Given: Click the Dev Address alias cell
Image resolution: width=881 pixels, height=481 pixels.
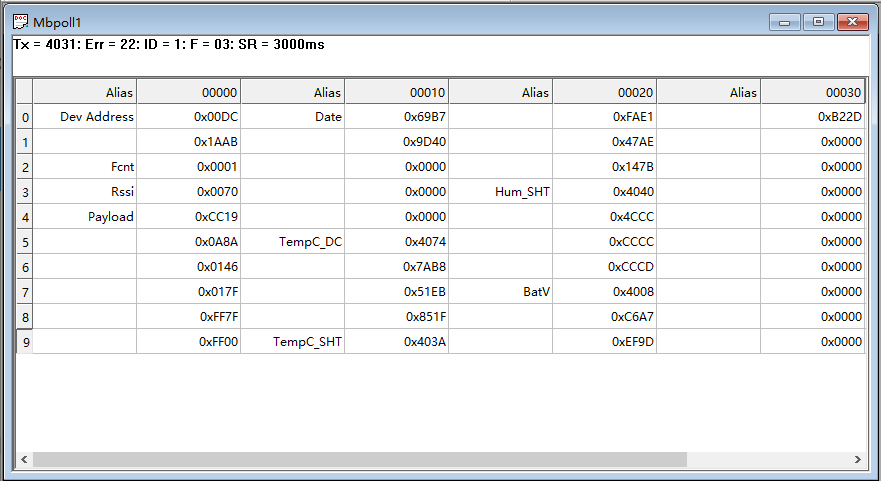Looking at the screenshot, I should click(x=85, y=117).
